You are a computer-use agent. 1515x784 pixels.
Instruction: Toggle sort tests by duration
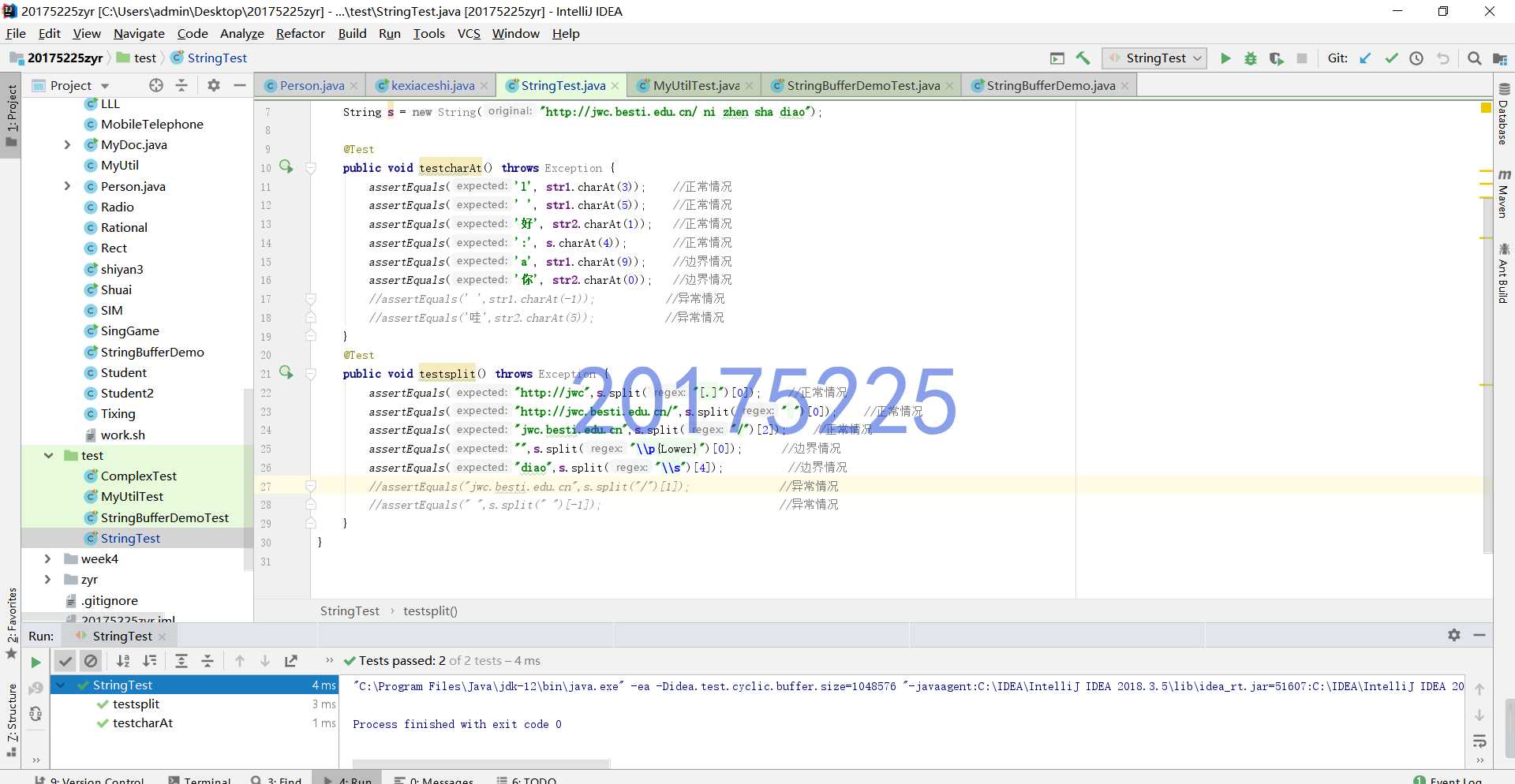click(x=149, y=661)
